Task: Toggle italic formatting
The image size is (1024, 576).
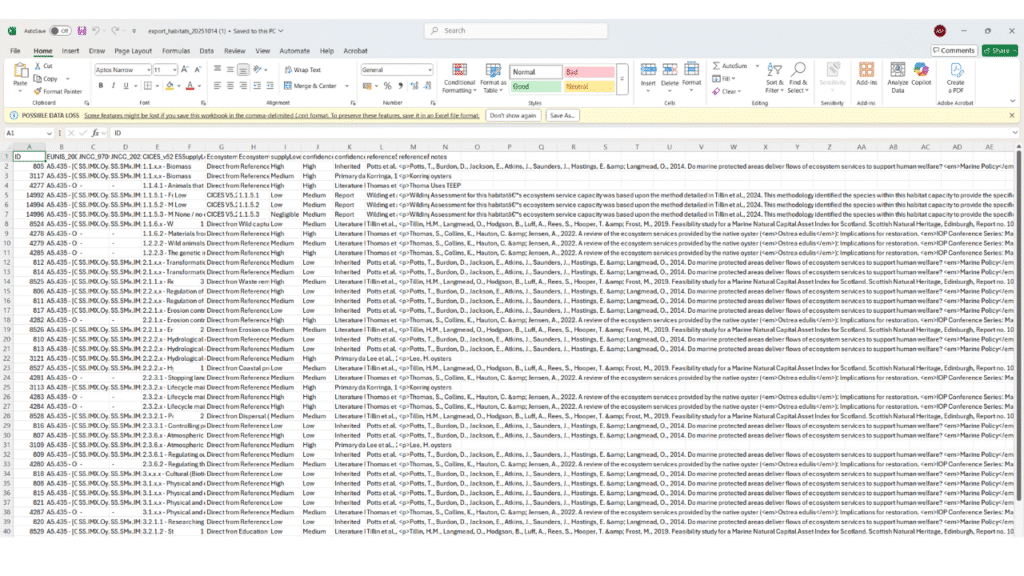Action: pyautogui.click(x=113, y=86)
